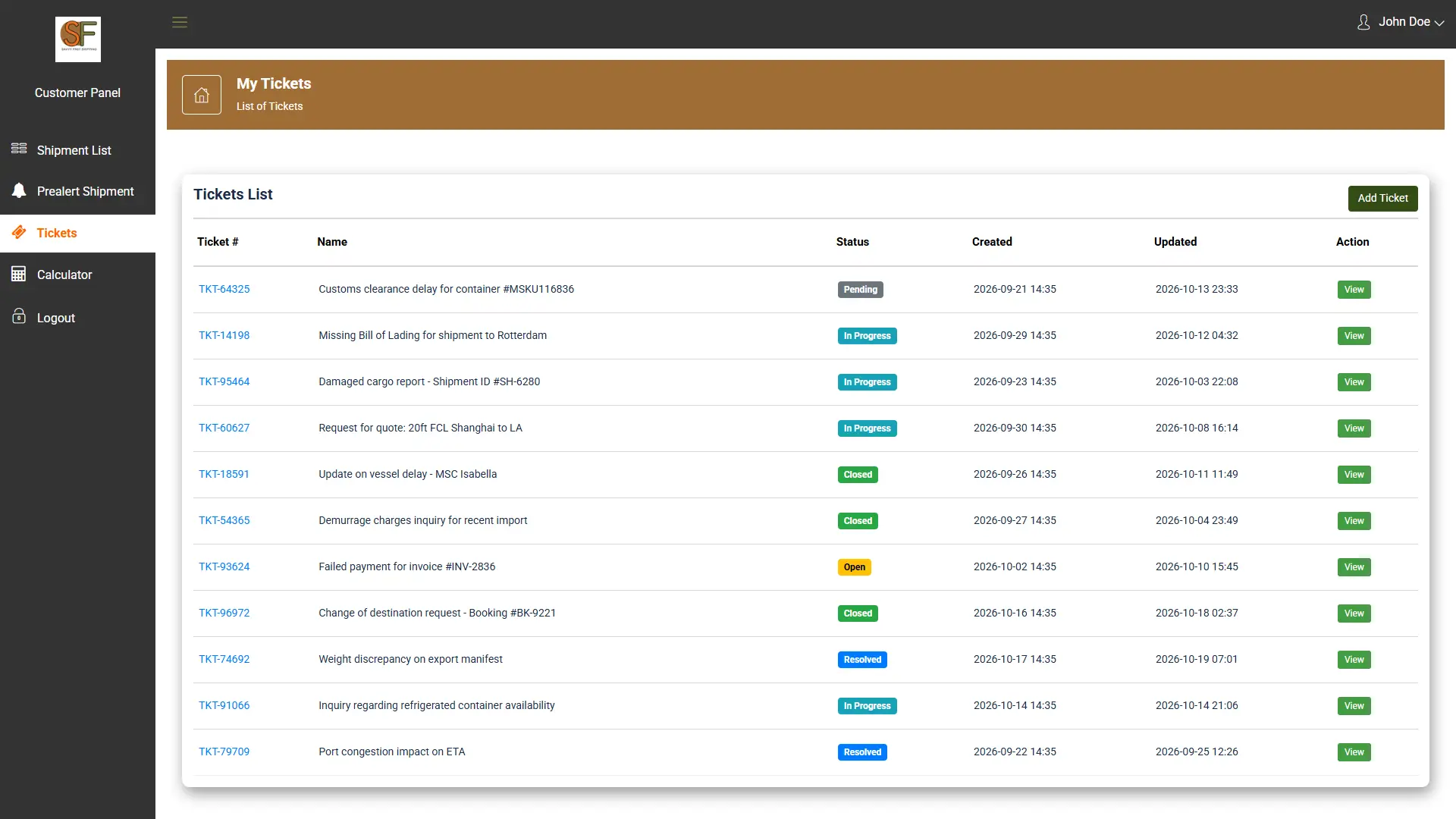Click "Request for quote: 20ft FCL Shanghai to LA"
This screenshot has width=1456, height=819.
pyautogui.click(x=420, y=428)
